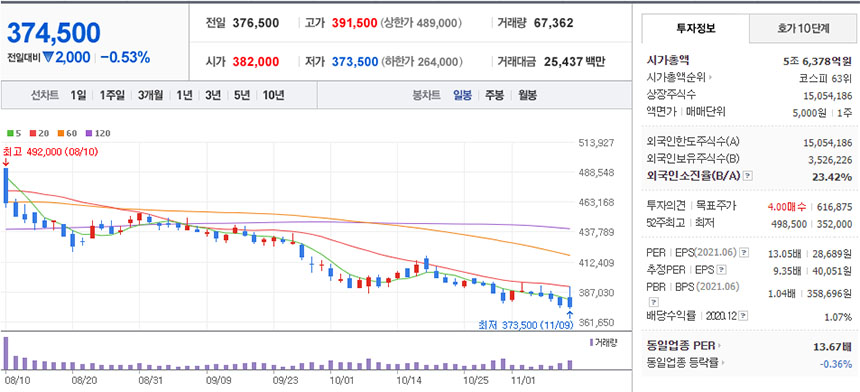The image size is (860, 392).
Task: Click the red 최고 arrow marker
Action: 5,162
